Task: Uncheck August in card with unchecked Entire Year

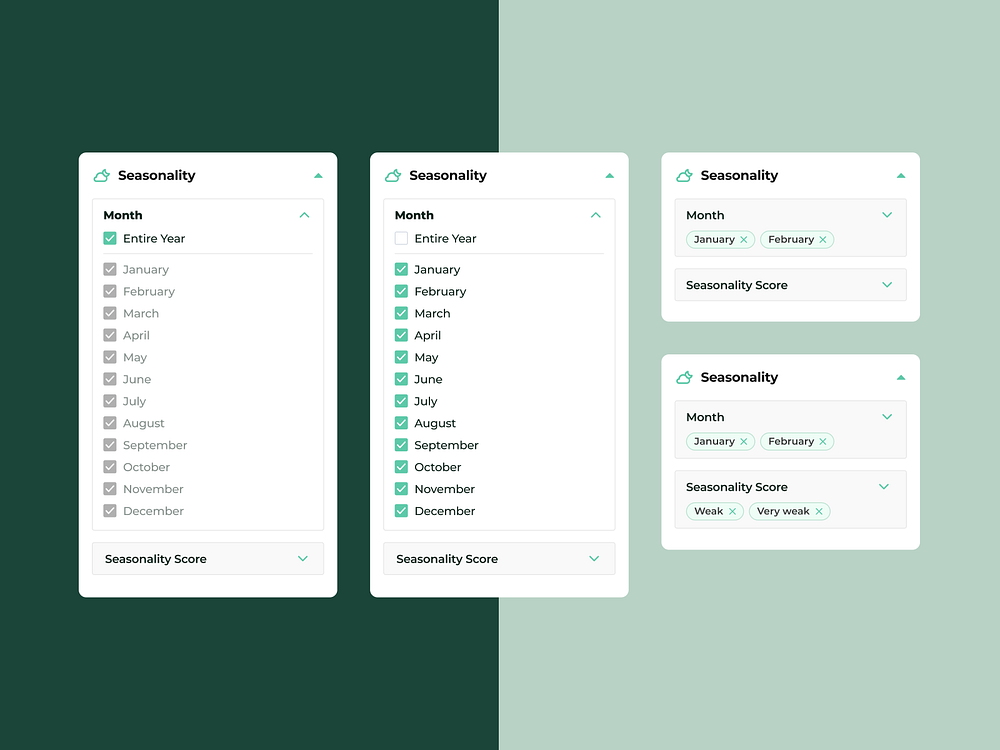Action: pyautogui.click(x=401, y=423)
